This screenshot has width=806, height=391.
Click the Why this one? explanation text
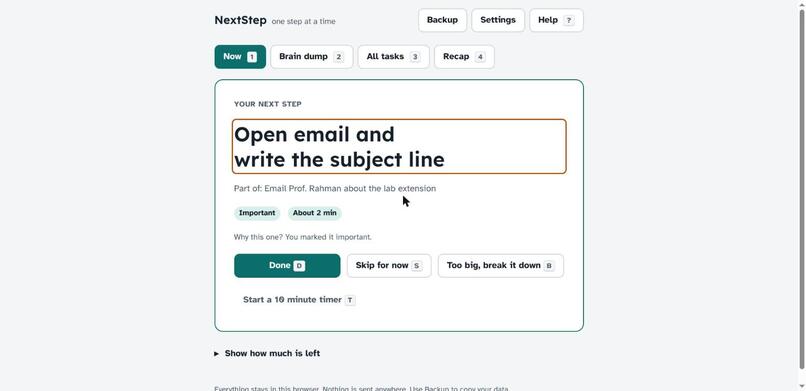302,237
